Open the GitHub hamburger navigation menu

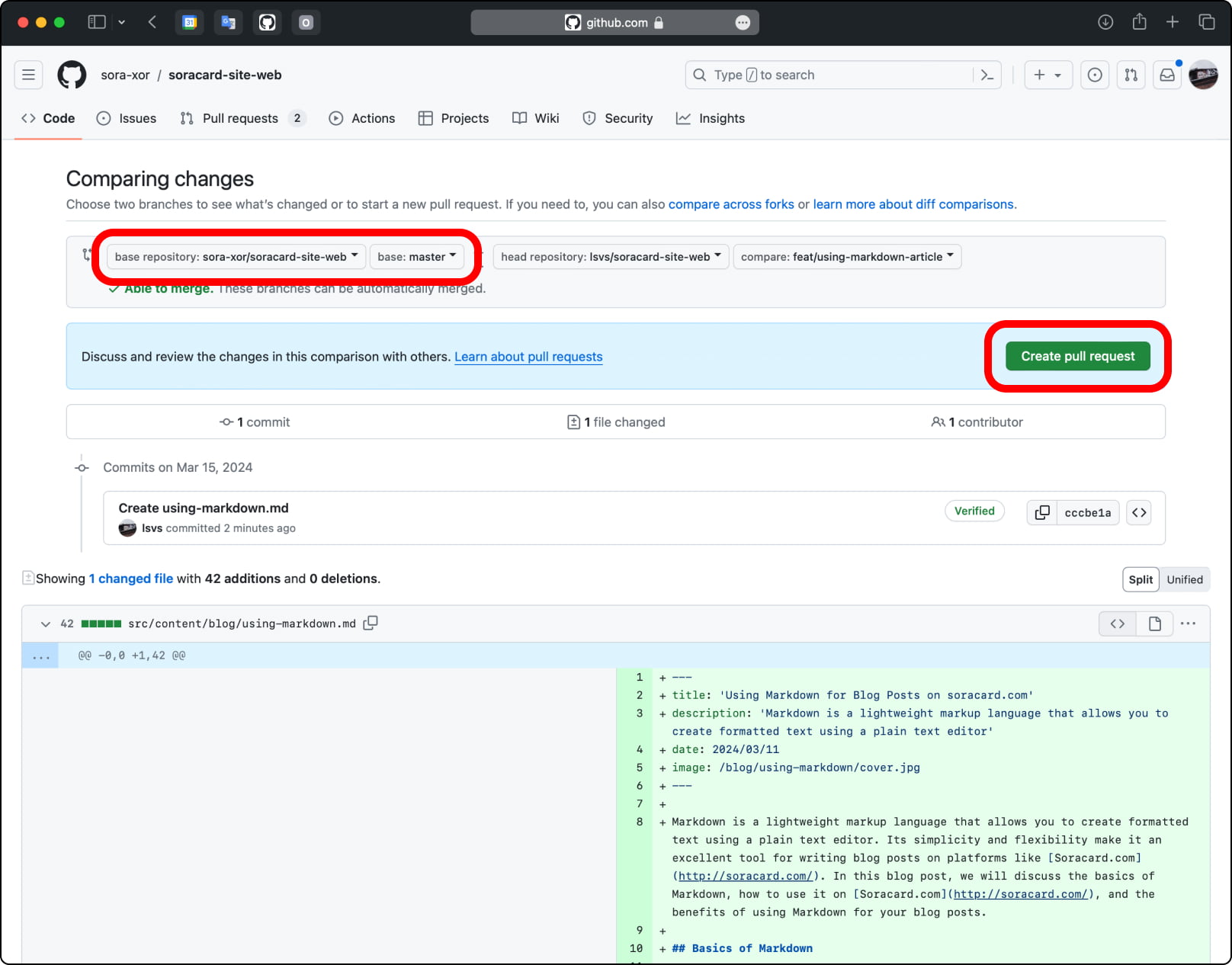[28, 75]
